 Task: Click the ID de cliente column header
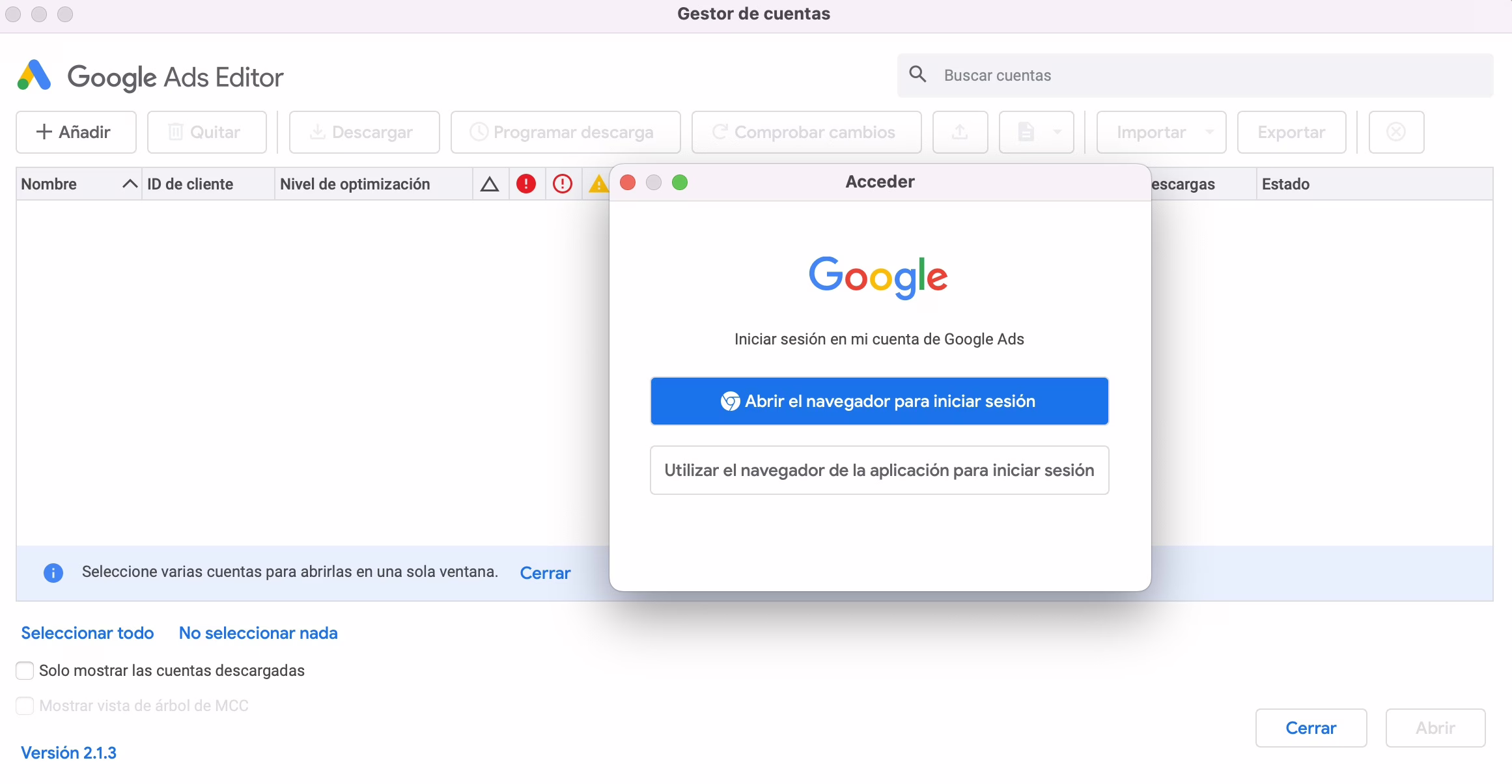[x=190, y=184]
